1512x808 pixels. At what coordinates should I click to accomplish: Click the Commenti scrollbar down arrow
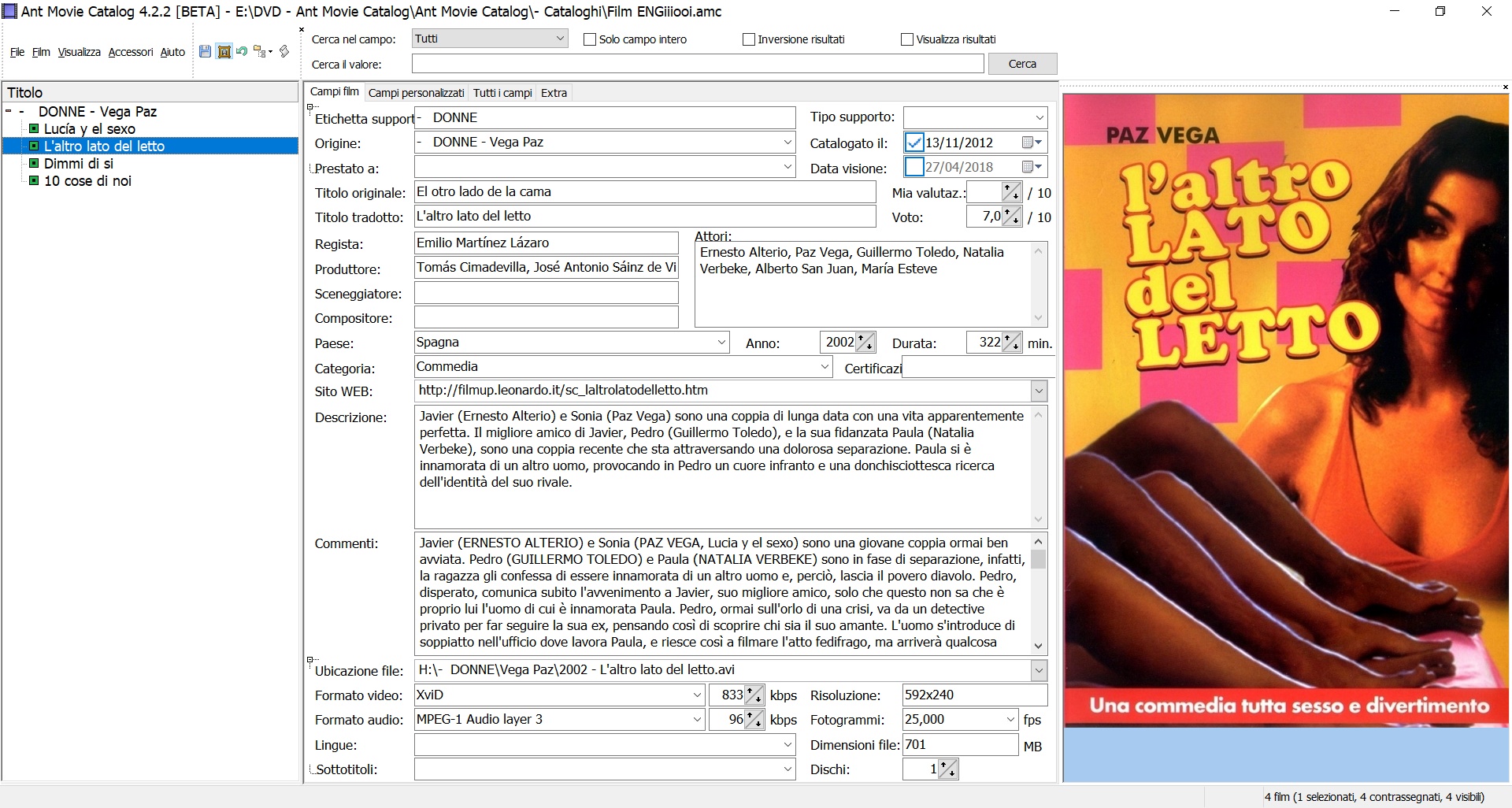(x=1039, y=646)
